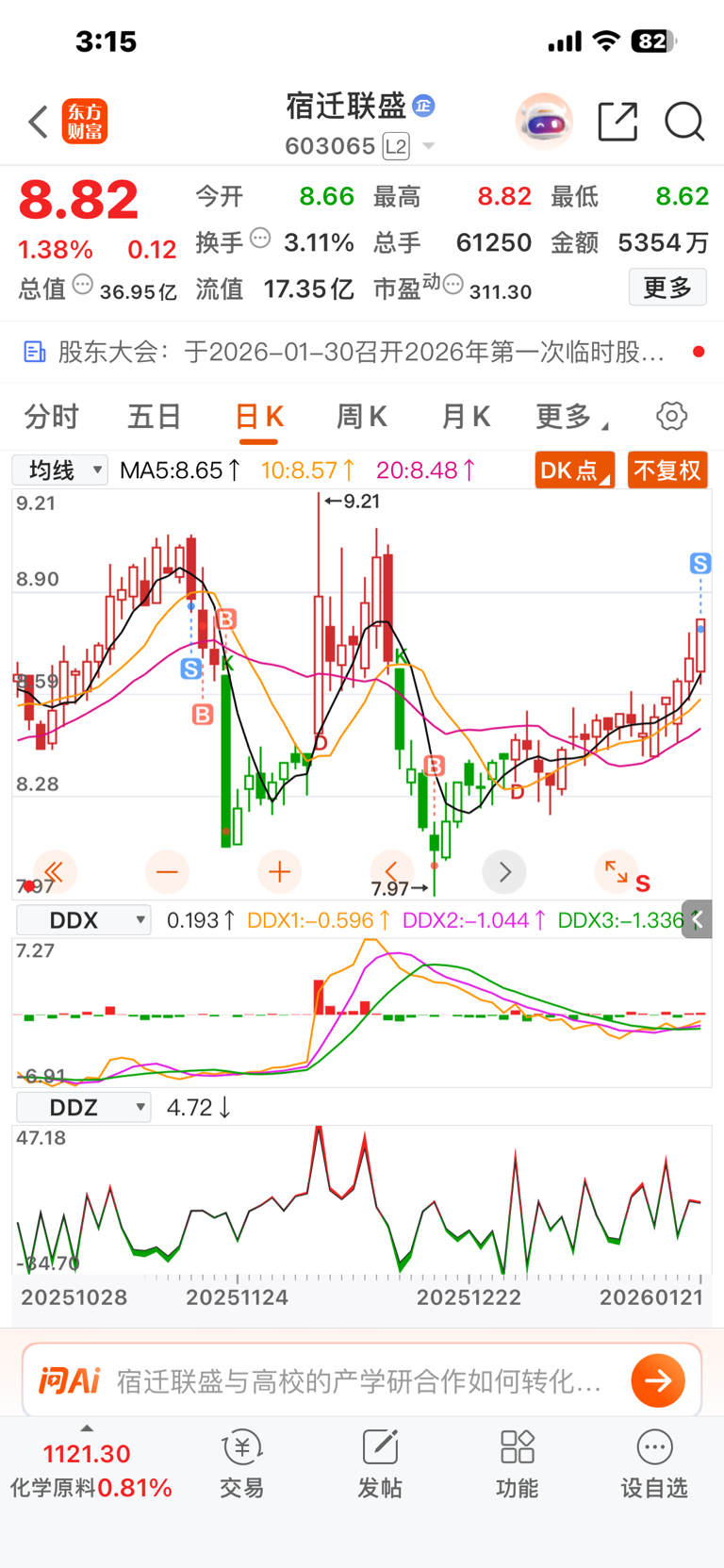Toggle the DK点 signal button
The width and height of the screenshot is (724, 1568).
575,470
